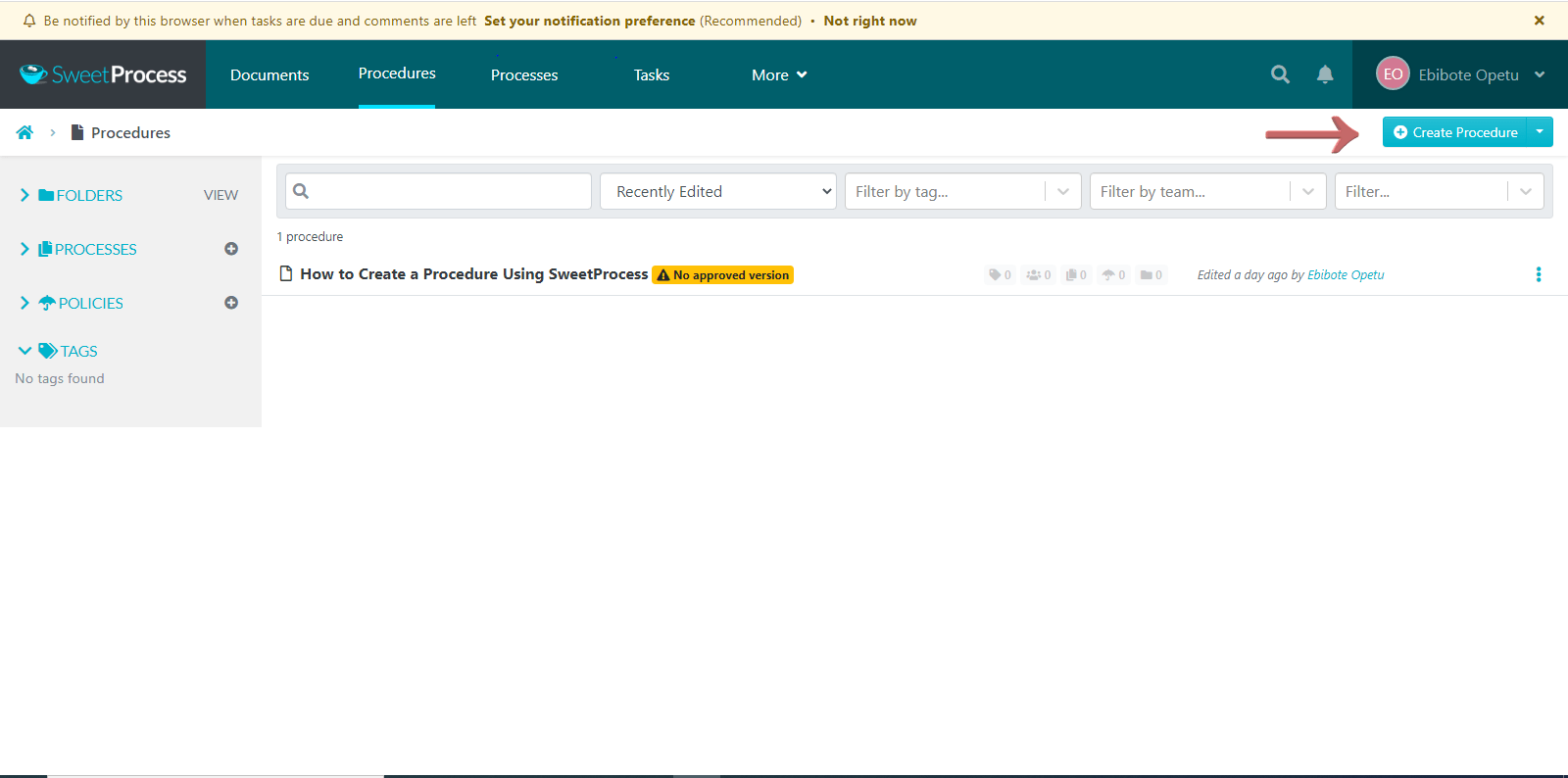This screenshot has height=778, width=1568.
Task: Open the Tasks tab
Action: coord(652,74)
